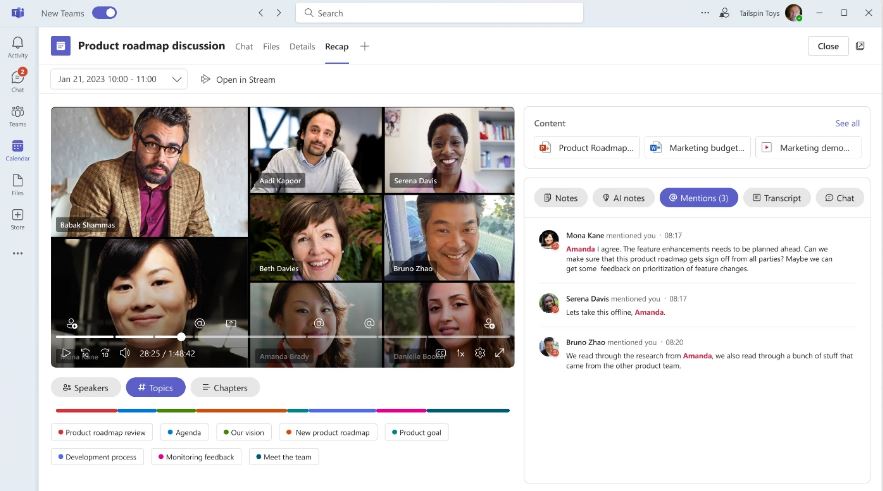883x491 pixels.
Task: Open Files in the left sidebar
Action: [17, 185]
